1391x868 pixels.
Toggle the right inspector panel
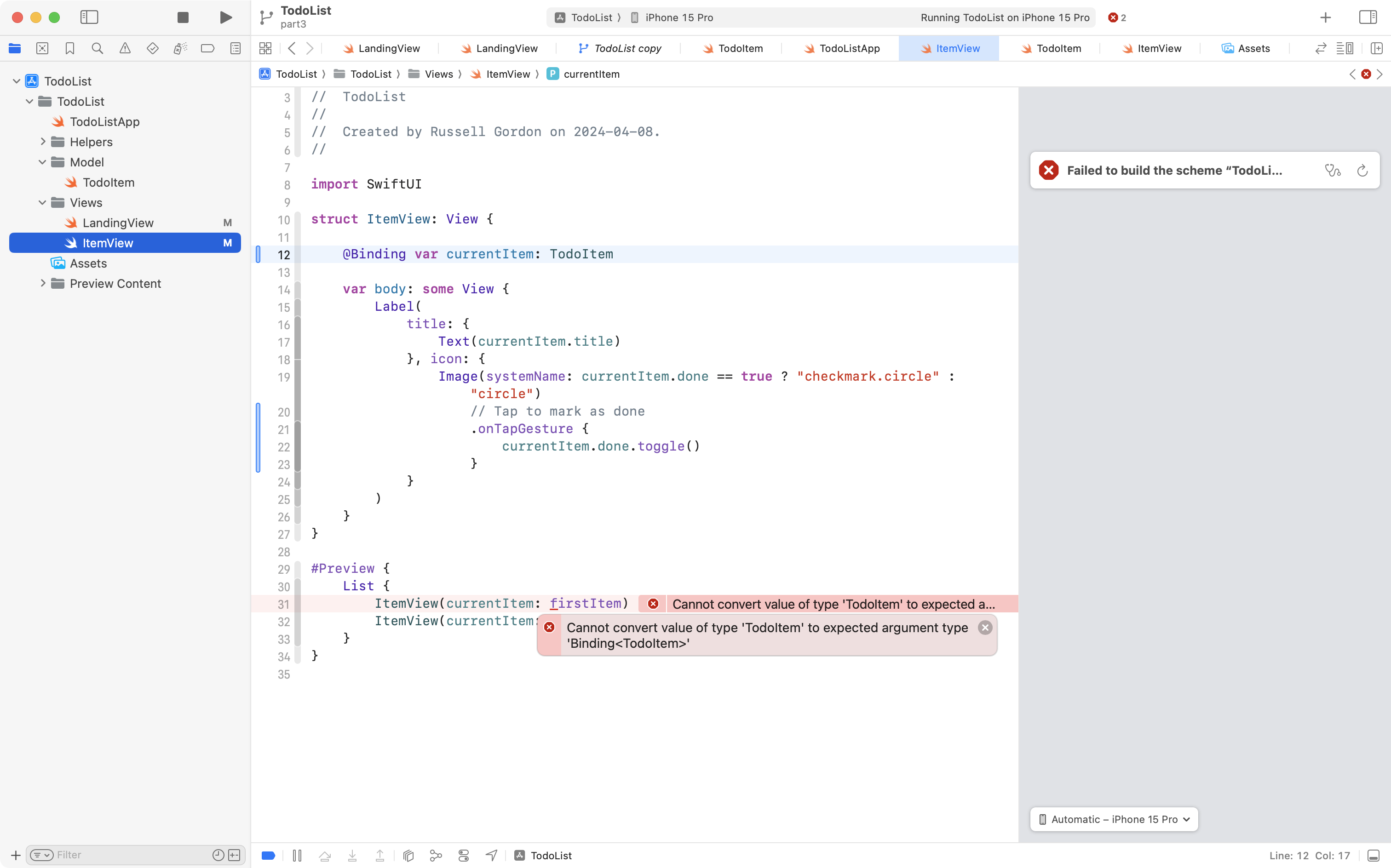tap(1368, 17)
